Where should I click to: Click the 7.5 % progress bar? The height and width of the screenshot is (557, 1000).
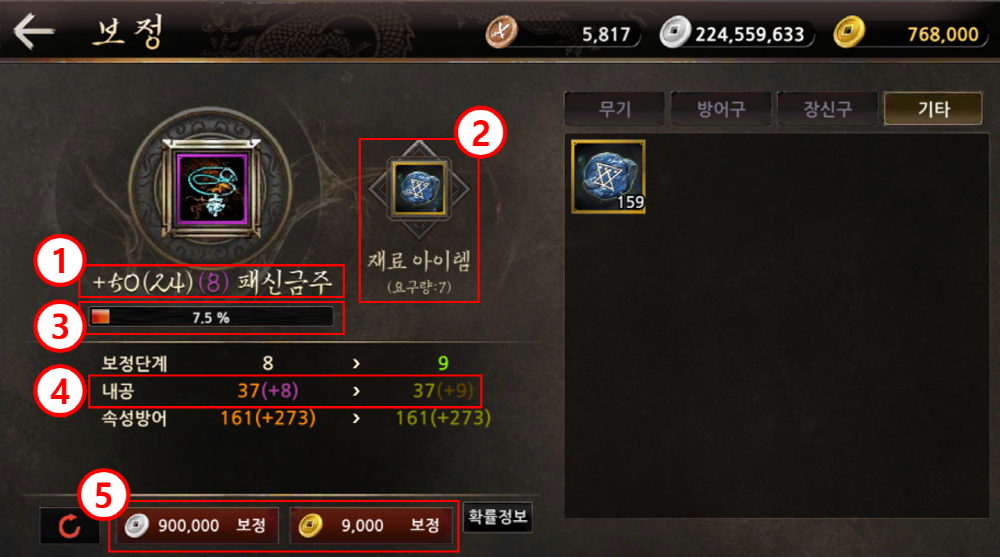[211, 317]
